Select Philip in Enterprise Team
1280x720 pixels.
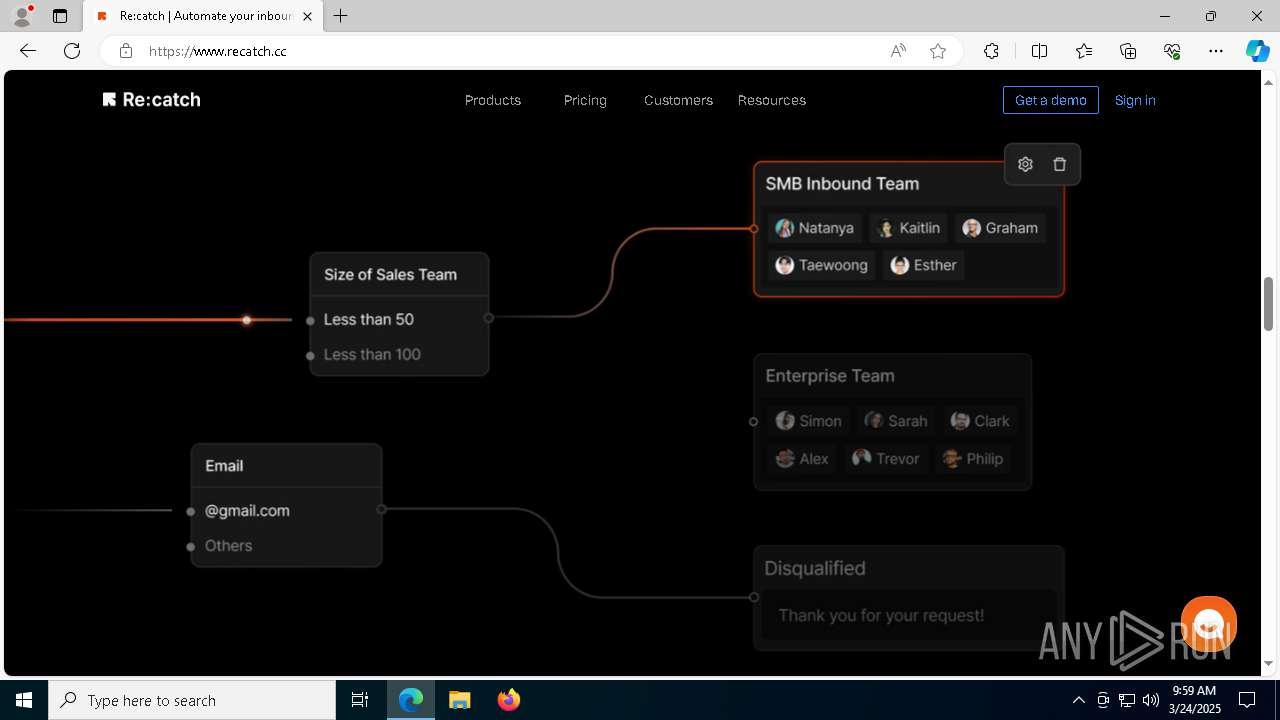click(x=973, y=459)
